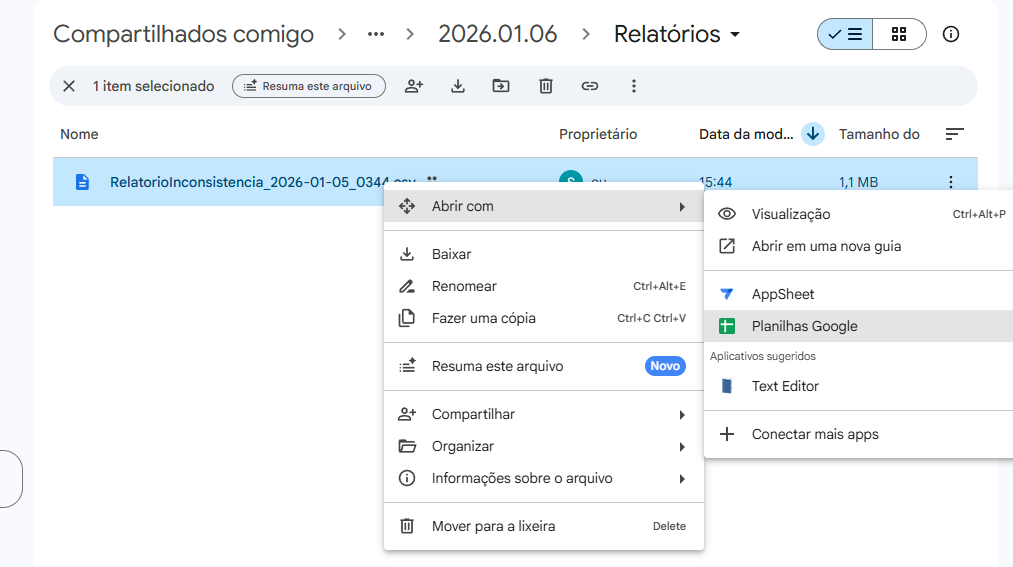The image size is (1013, 567).
Task: Go to Compartilhados comigo breadcrumb
Action: point(183,34)
